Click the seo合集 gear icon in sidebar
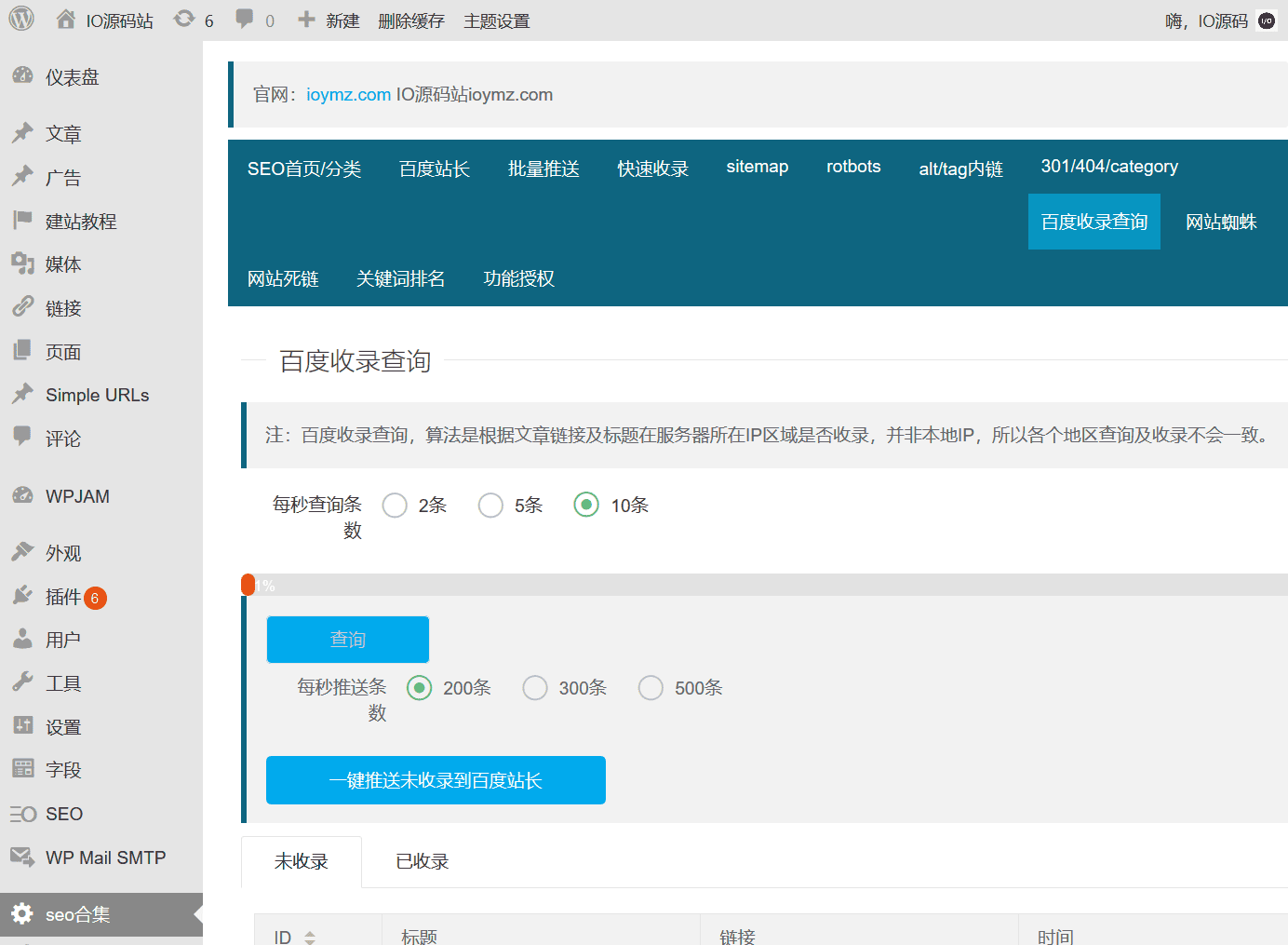 [x=22, y=914]
